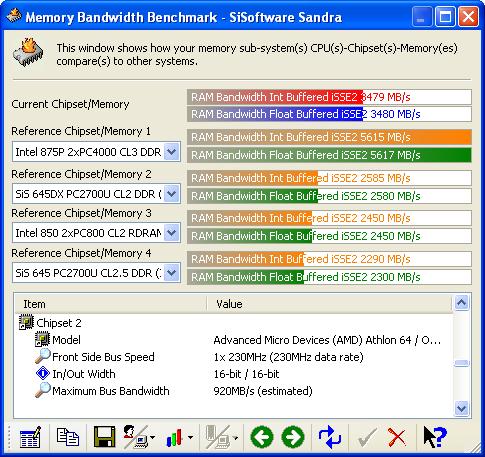The width and height of the screenshot is (485, 457).
Task: Open Reference Chipset/Memory 4 dropdown arrow
Action: pyautogui.click(x=171, y=273)
